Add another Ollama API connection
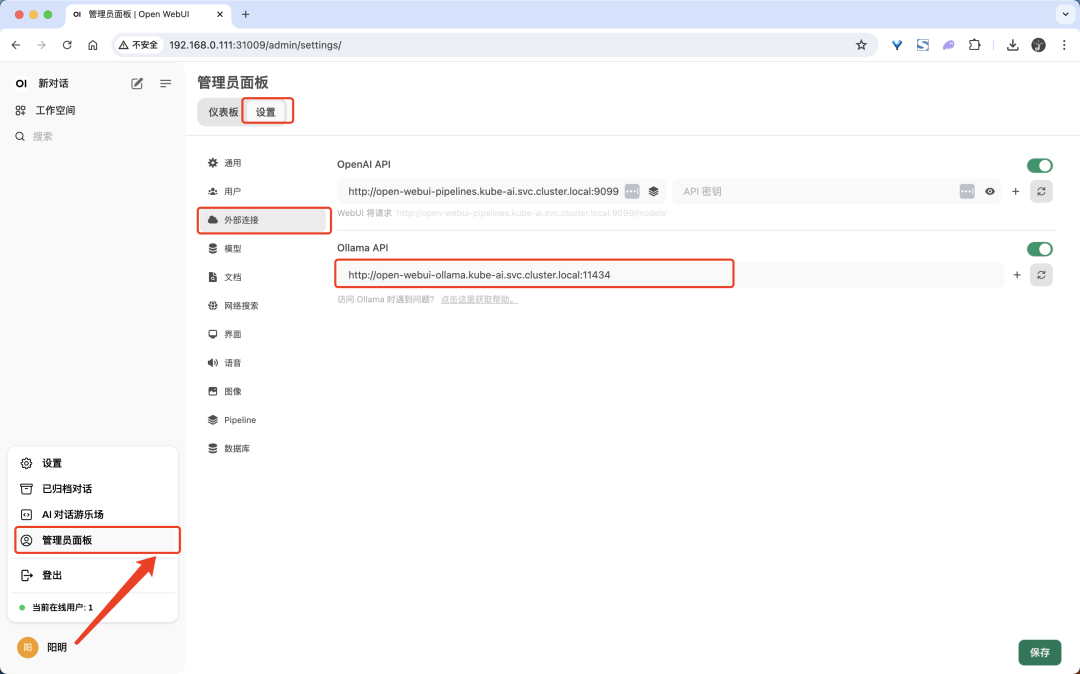Viewport: 1080px width, 674px height. tap(1017, 275)
